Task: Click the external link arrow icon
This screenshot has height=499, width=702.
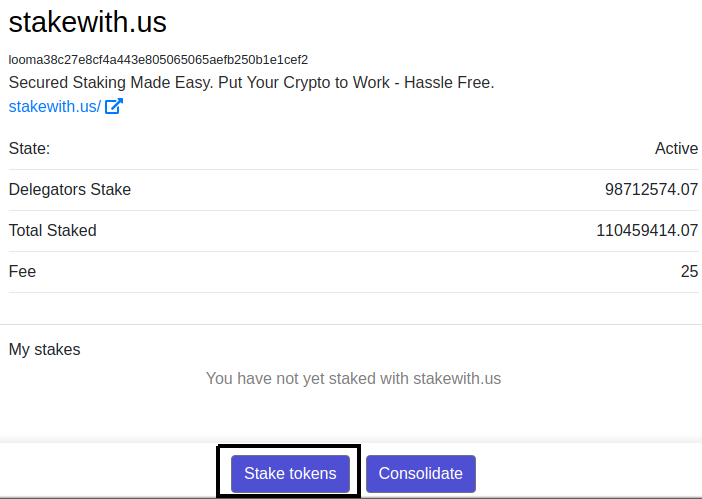Action: (x=114, y=106)
